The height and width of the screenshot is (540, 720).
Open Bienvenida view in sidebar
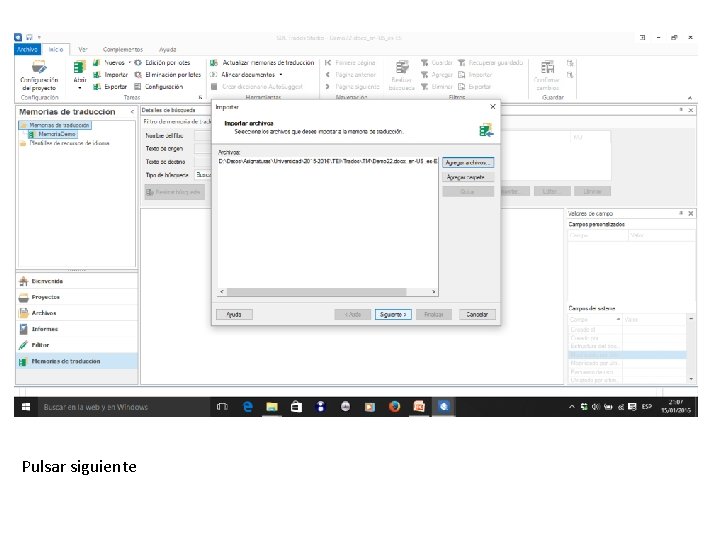pos(77,281)
